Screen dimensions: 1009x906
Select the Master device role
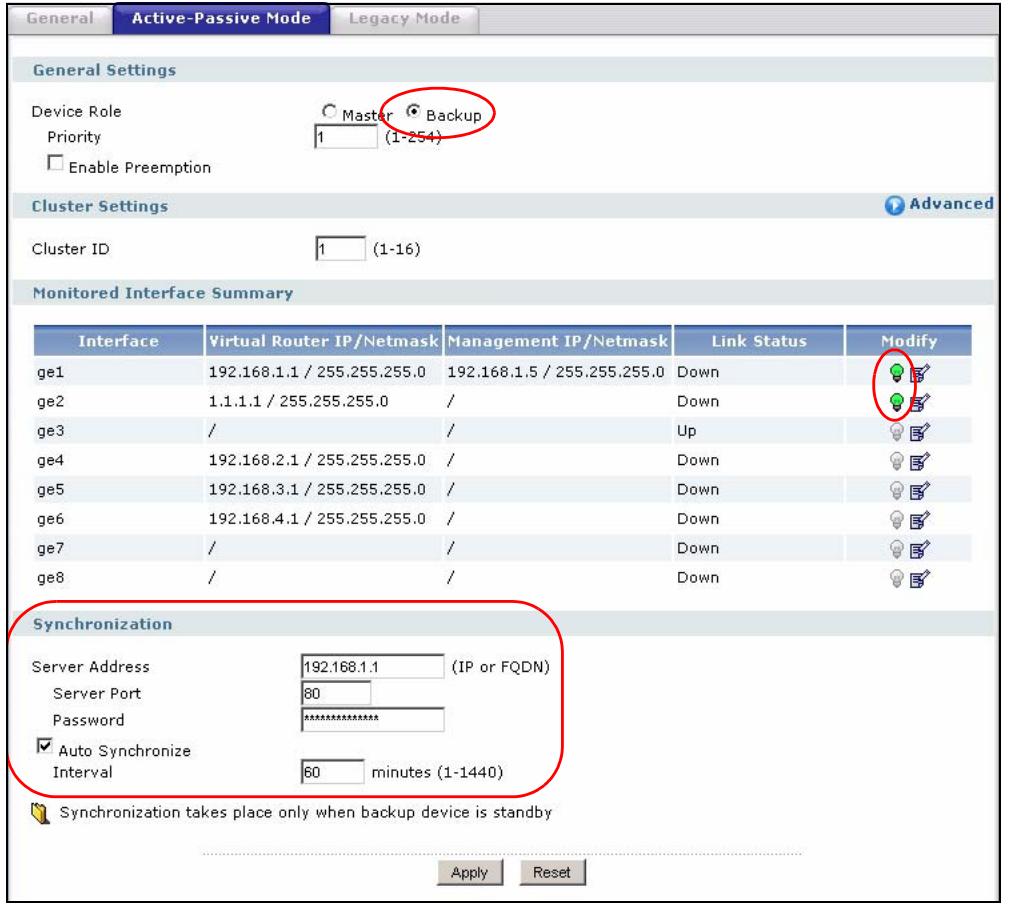point(329,112)
